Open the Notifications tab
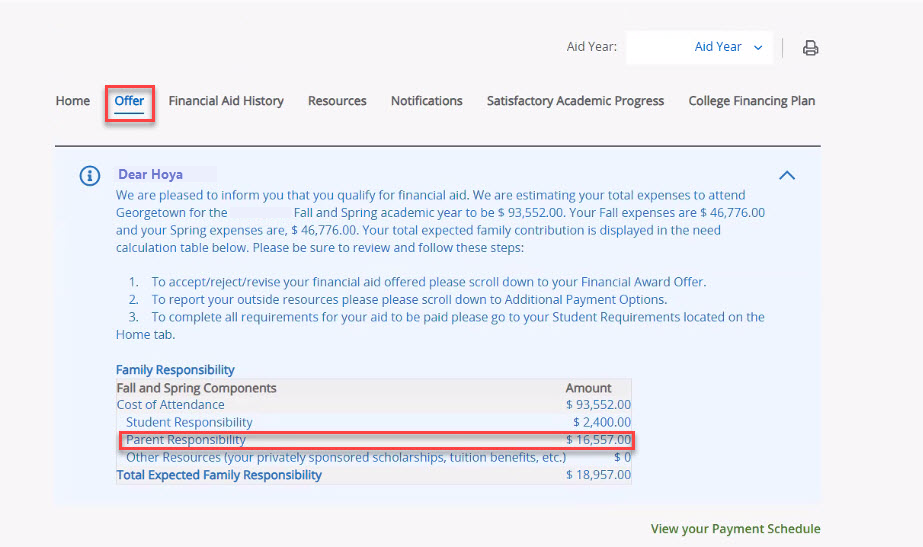 click(426, 101)
